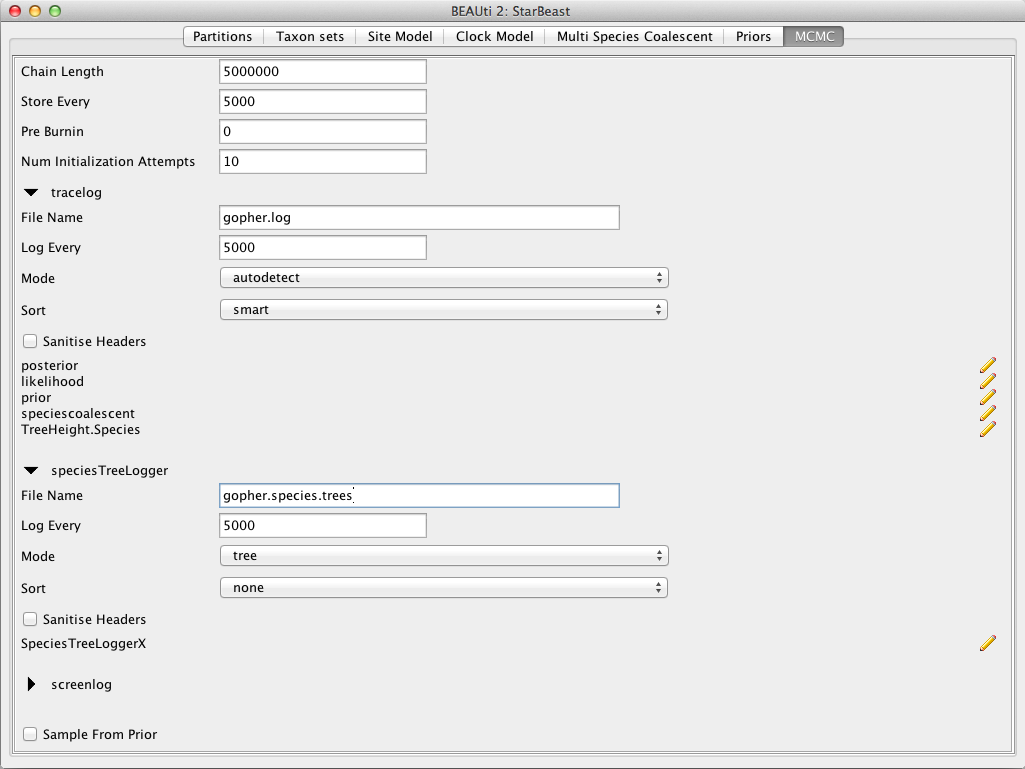
Task: Click the pencil edit icon for prior
Action: click(987, 397)
